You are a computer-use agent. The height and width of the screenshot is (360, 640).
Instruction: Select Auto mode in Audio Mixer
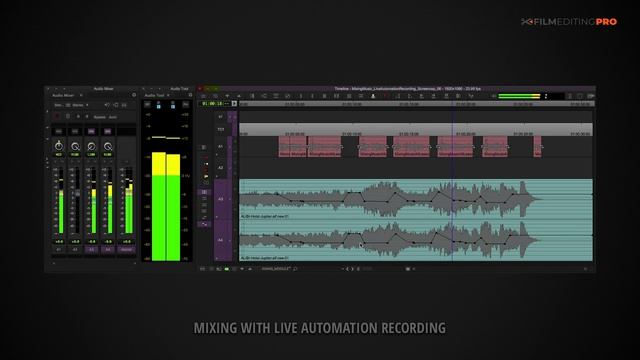click(x=113, y=117)
